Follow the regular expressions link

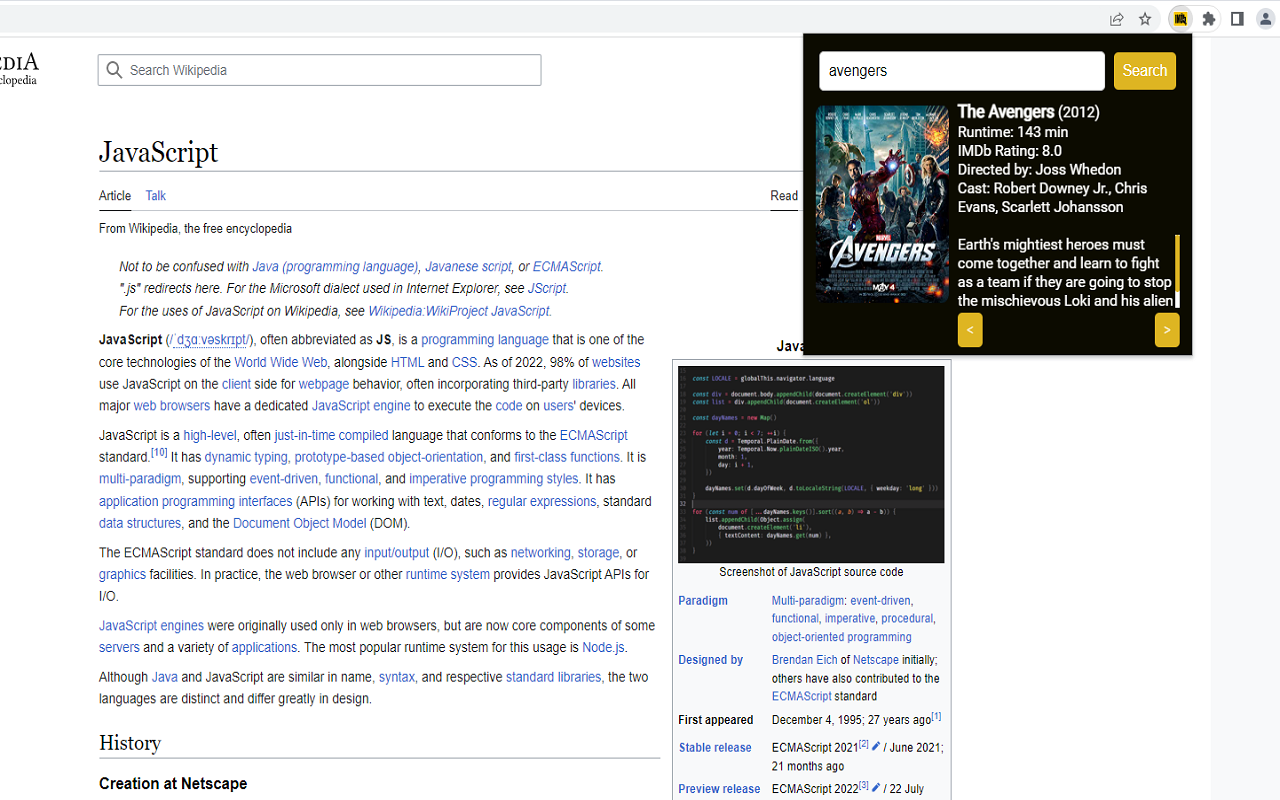point(542,501)
